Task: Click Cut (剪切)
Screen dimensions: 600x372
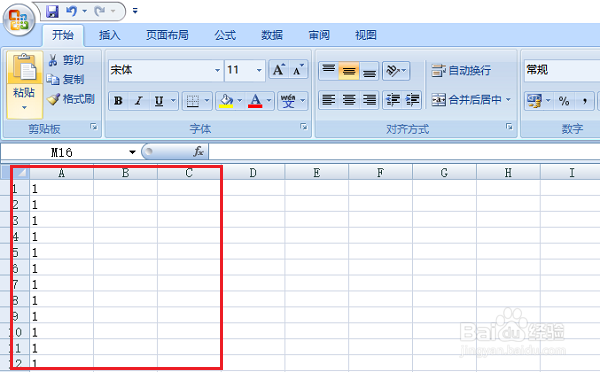Action: 66,60
